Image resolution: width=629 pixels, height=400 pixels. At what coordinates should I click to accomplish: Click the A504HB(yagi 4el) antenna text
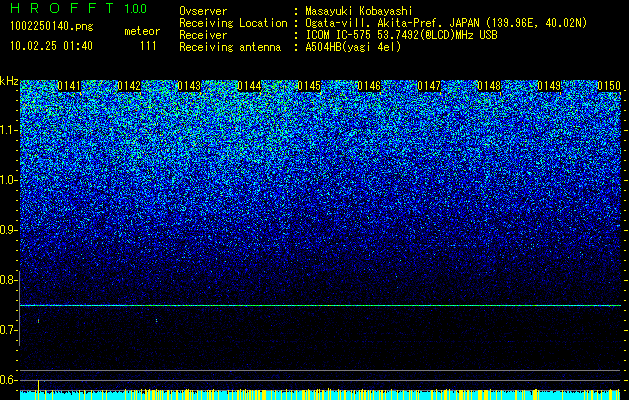pyautogui.click(x=353, y=47)
